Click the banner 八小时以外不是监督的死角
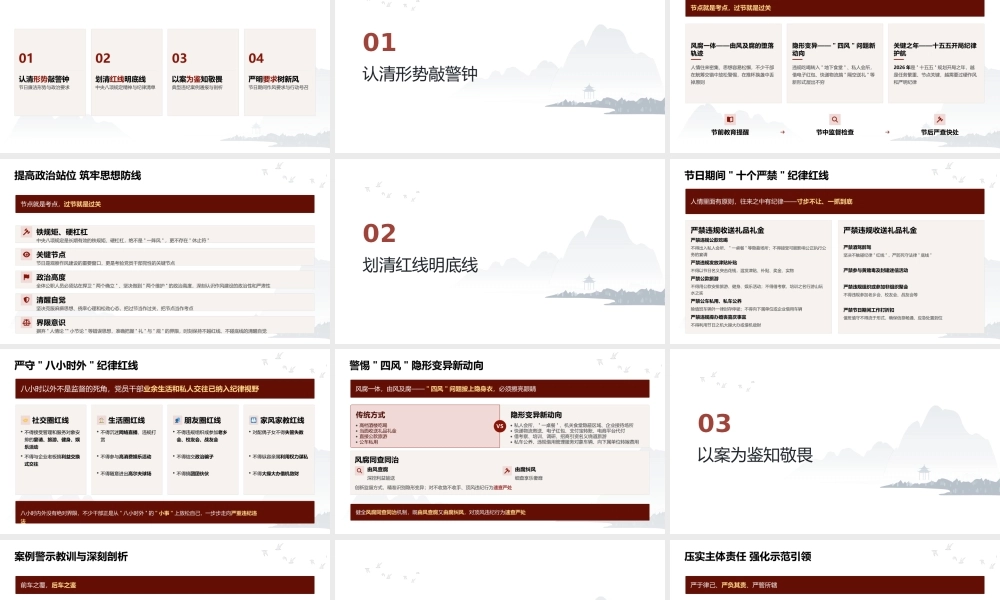Screen dimensions: 1000x600 [165, 389]
